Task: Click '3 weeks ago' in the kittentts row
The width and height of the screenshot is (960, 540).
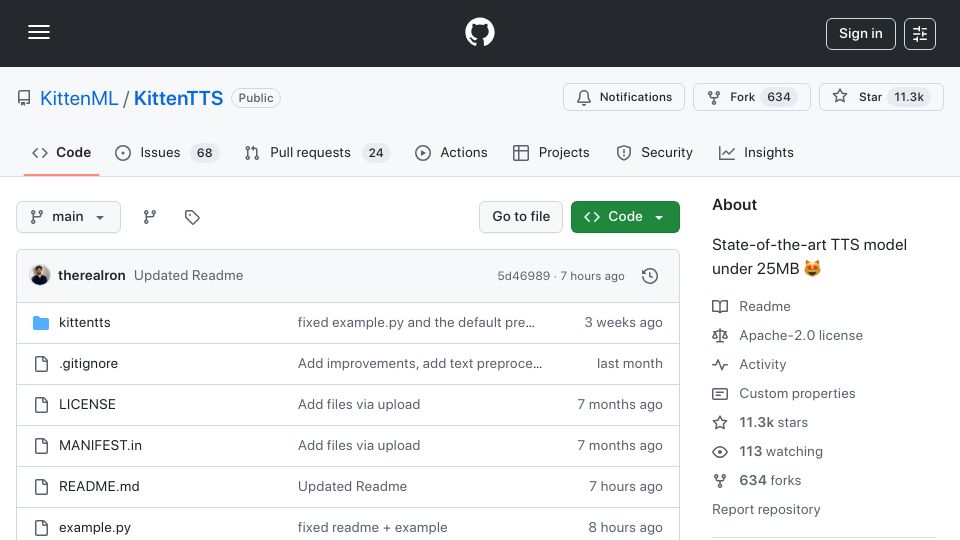Action: tap(623, 323)
